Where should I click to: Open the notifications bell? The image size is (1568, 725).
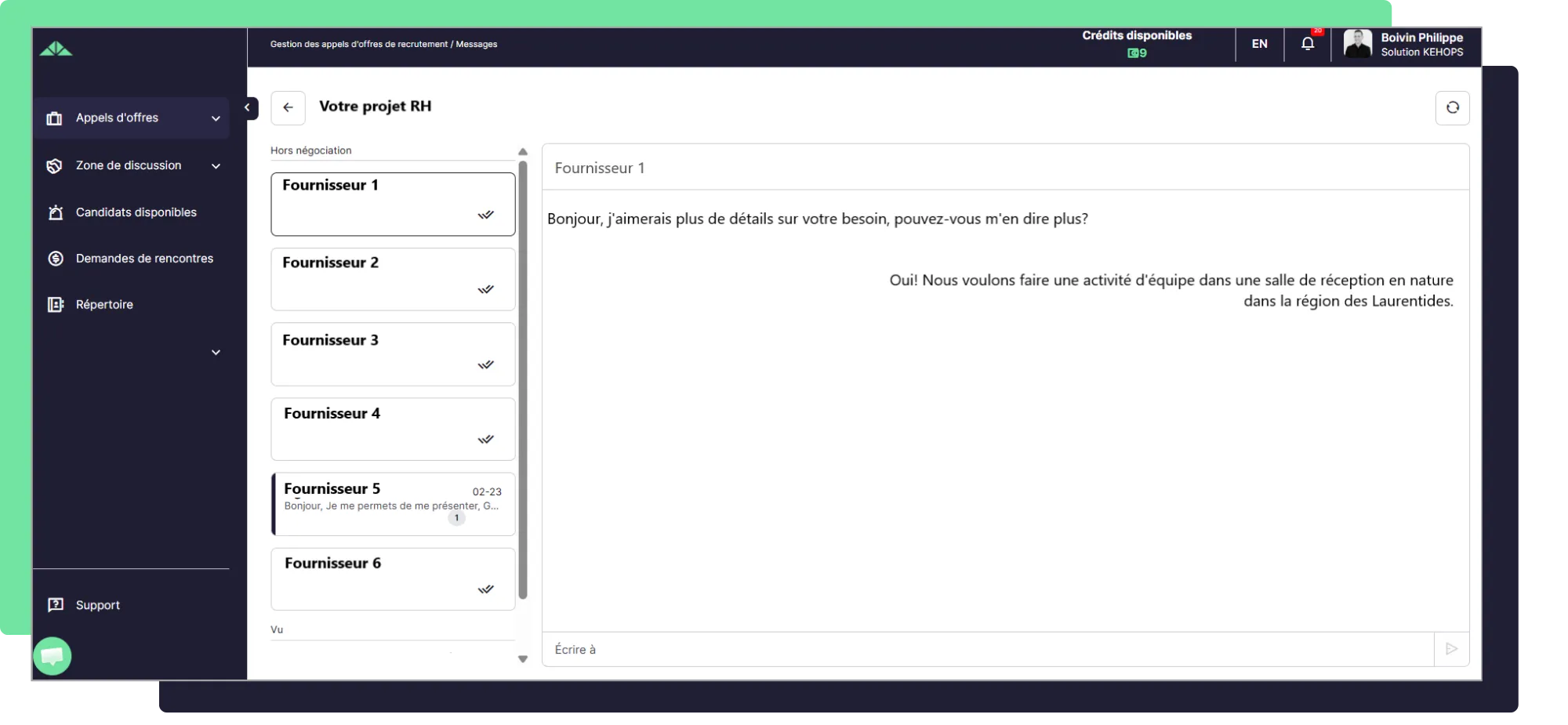tap(1307, 44)
